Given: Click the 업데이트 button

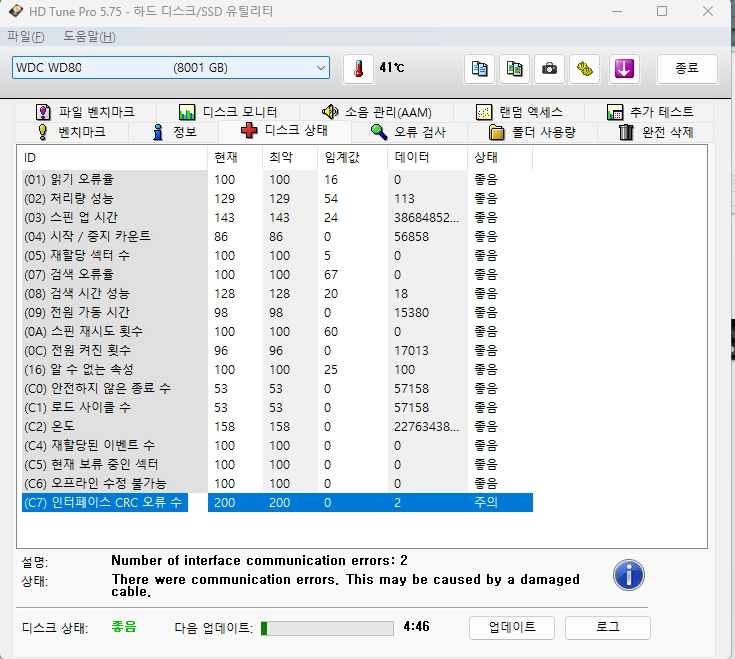Looking at the screenshot, I should click(512, 627).
